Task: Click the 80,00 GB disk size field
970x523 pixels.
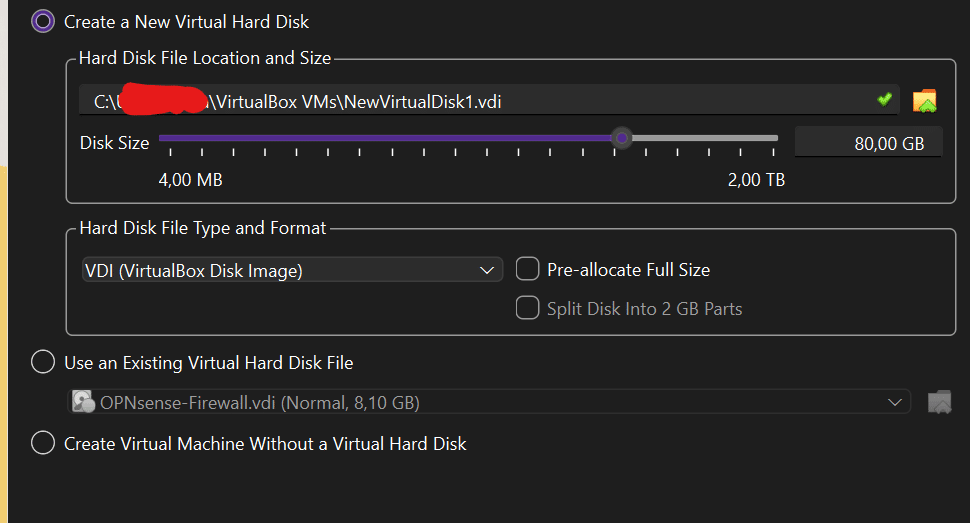Action: coord(868,143)
